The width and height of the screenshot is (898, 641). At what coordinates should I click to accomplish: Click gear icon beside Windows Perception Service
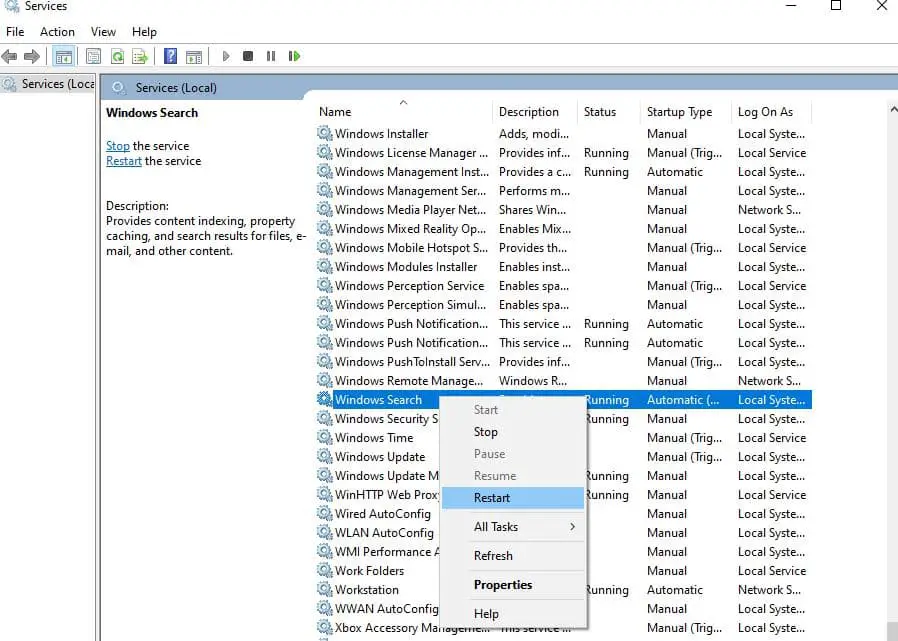pyautogui.click(x=325, y=285)
